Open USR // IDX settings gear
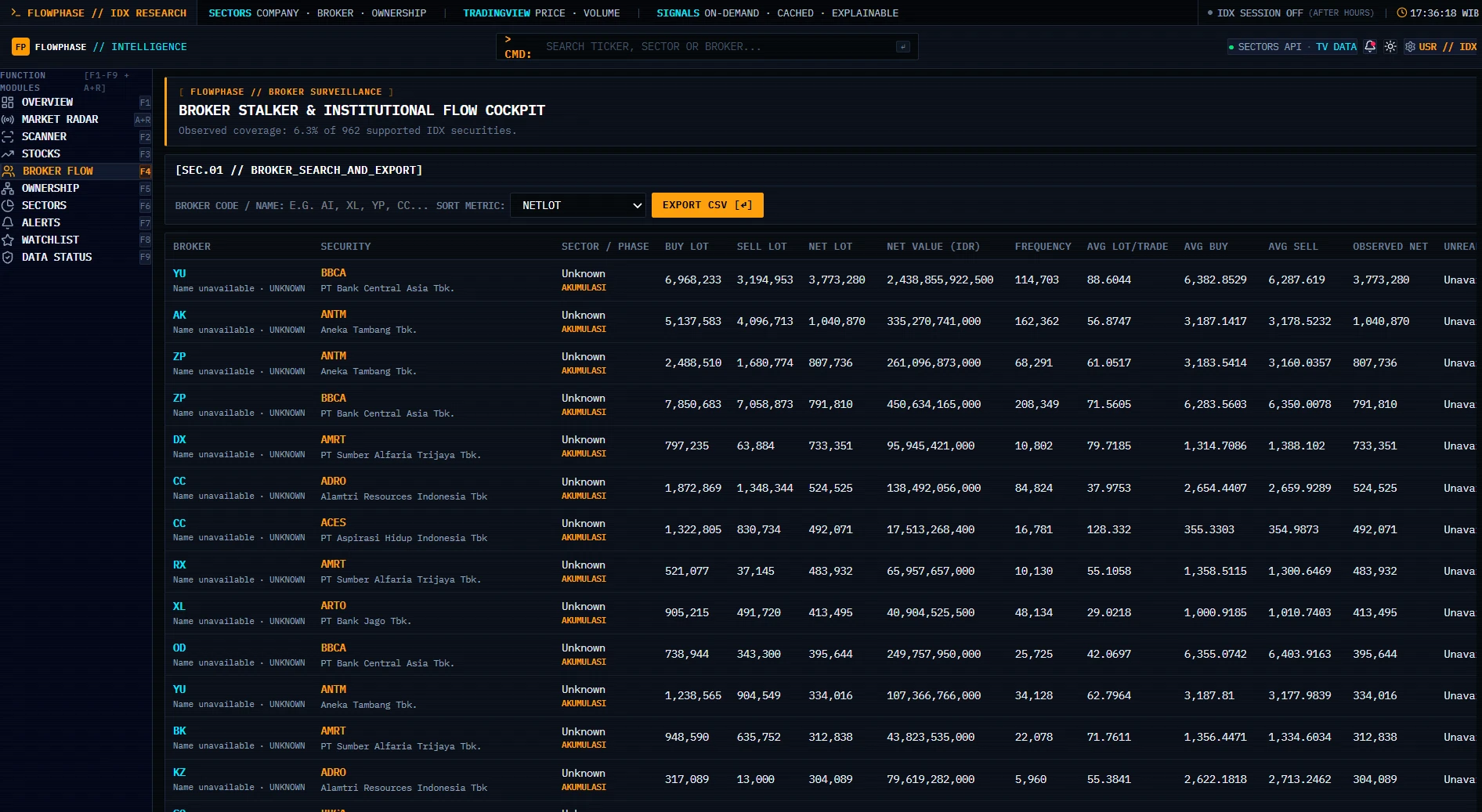Image resolution: width=1482 pixels, height=812 pixels. (1410, 47)
